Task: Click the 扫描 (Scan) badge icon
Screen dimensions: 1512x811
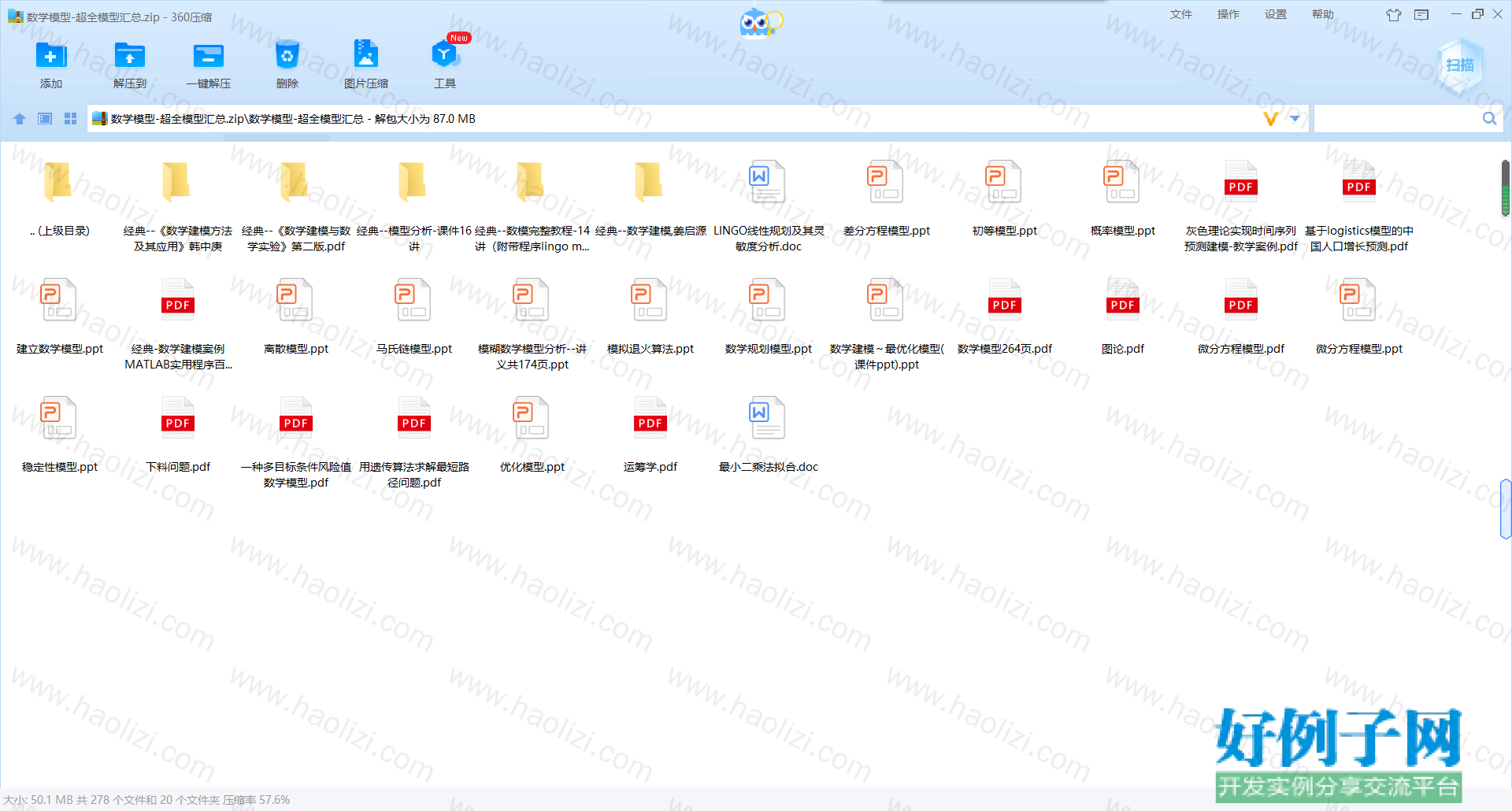Action: [x=1460, y=65]
